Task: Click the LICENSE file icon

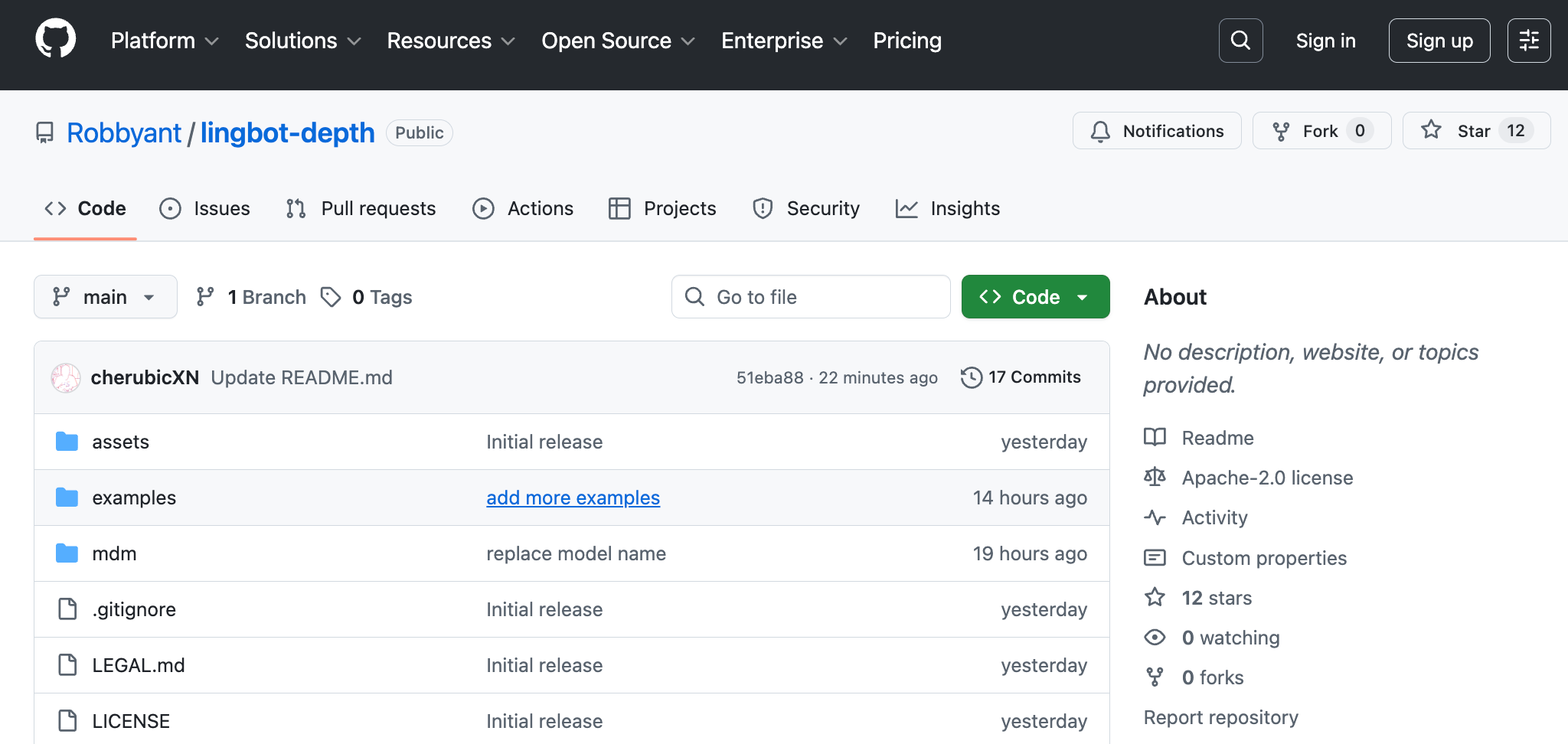Action: pos(67,721)
